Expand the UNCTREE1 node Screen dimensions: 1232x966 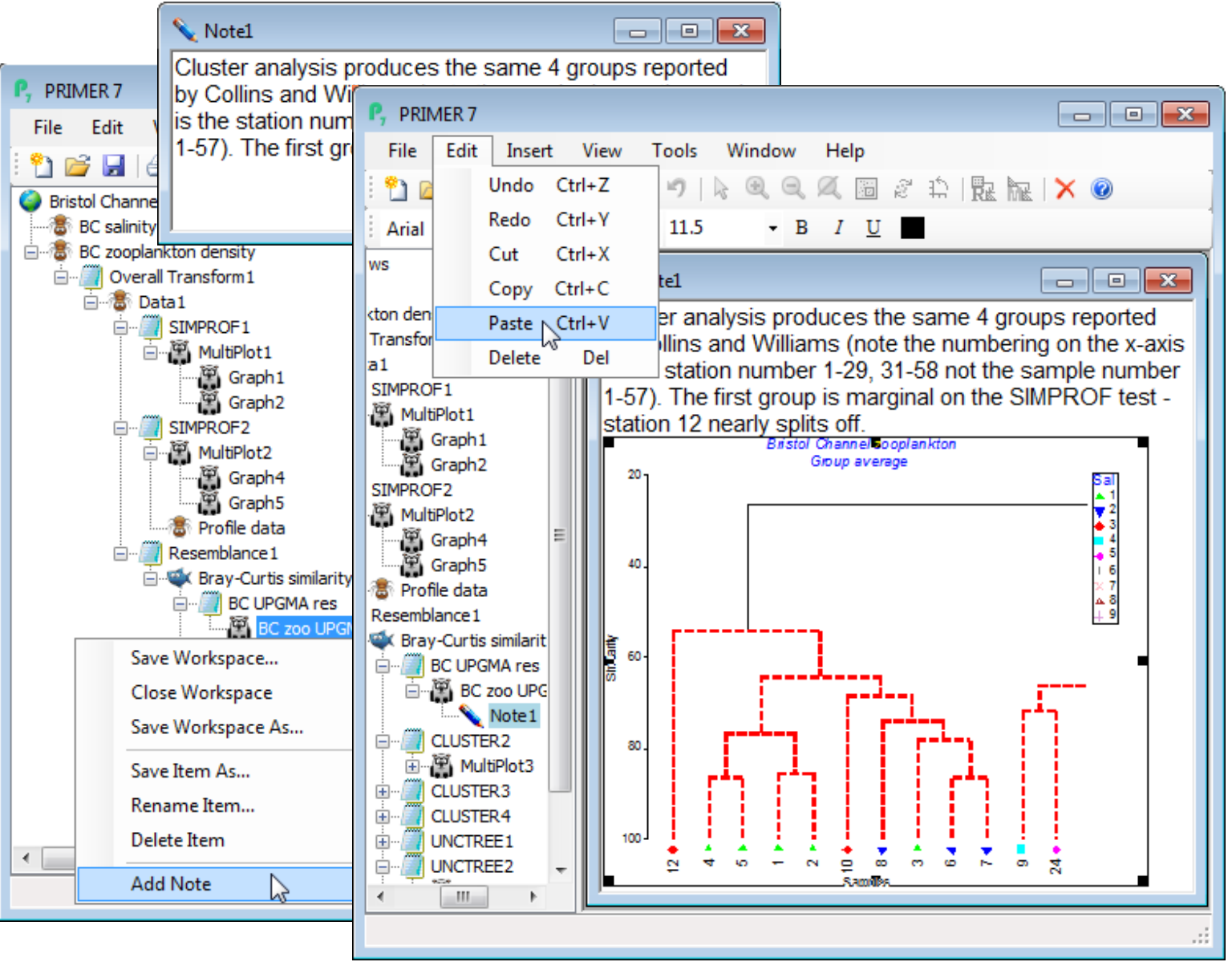point(383,842)
